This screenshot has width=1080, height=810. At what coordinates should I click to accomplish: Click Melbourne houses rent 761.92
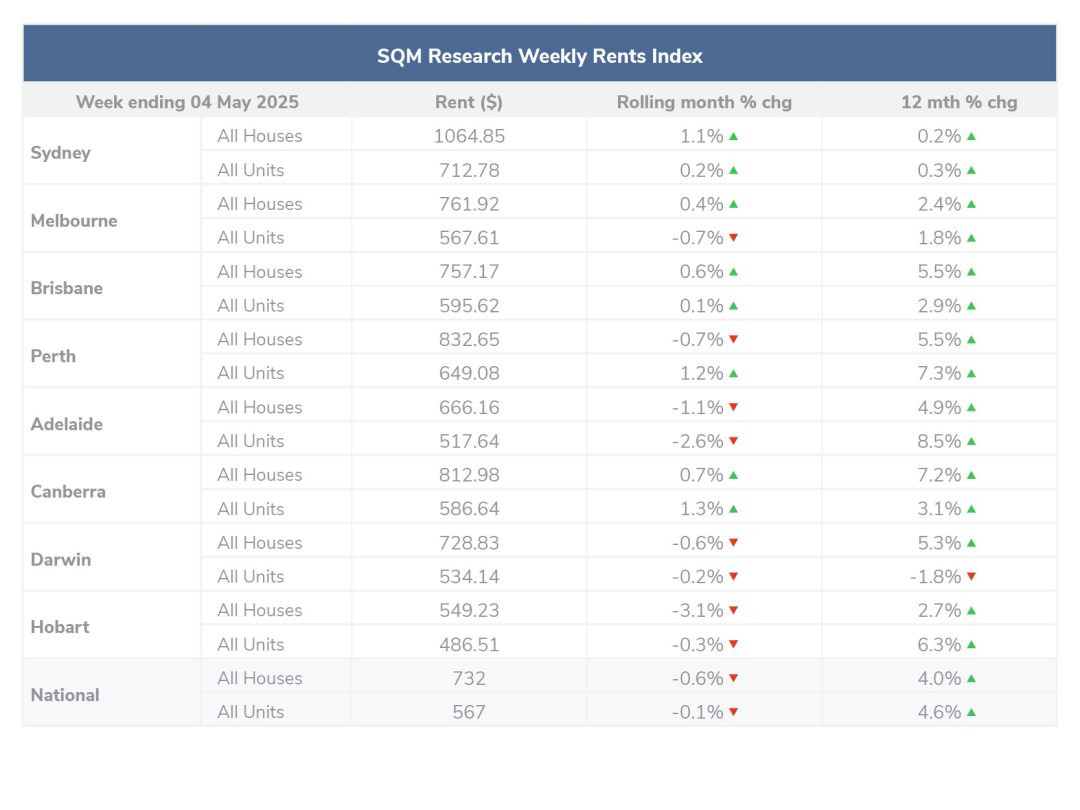[469, 204]
